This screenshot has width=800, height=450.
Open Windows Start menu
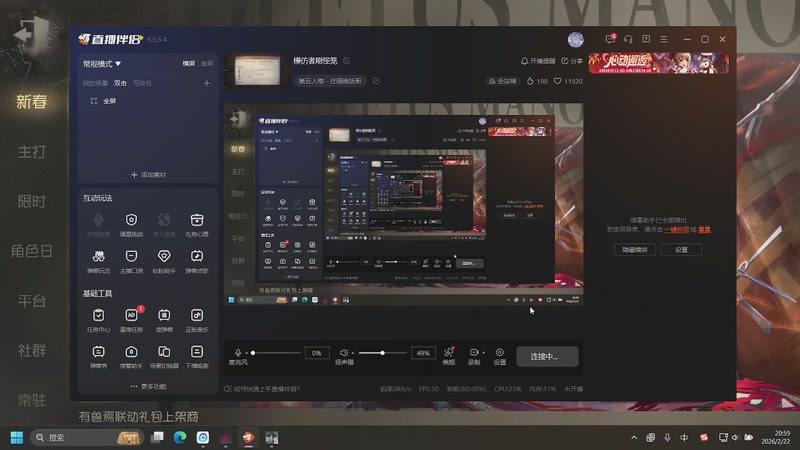(x=17, y=438)
